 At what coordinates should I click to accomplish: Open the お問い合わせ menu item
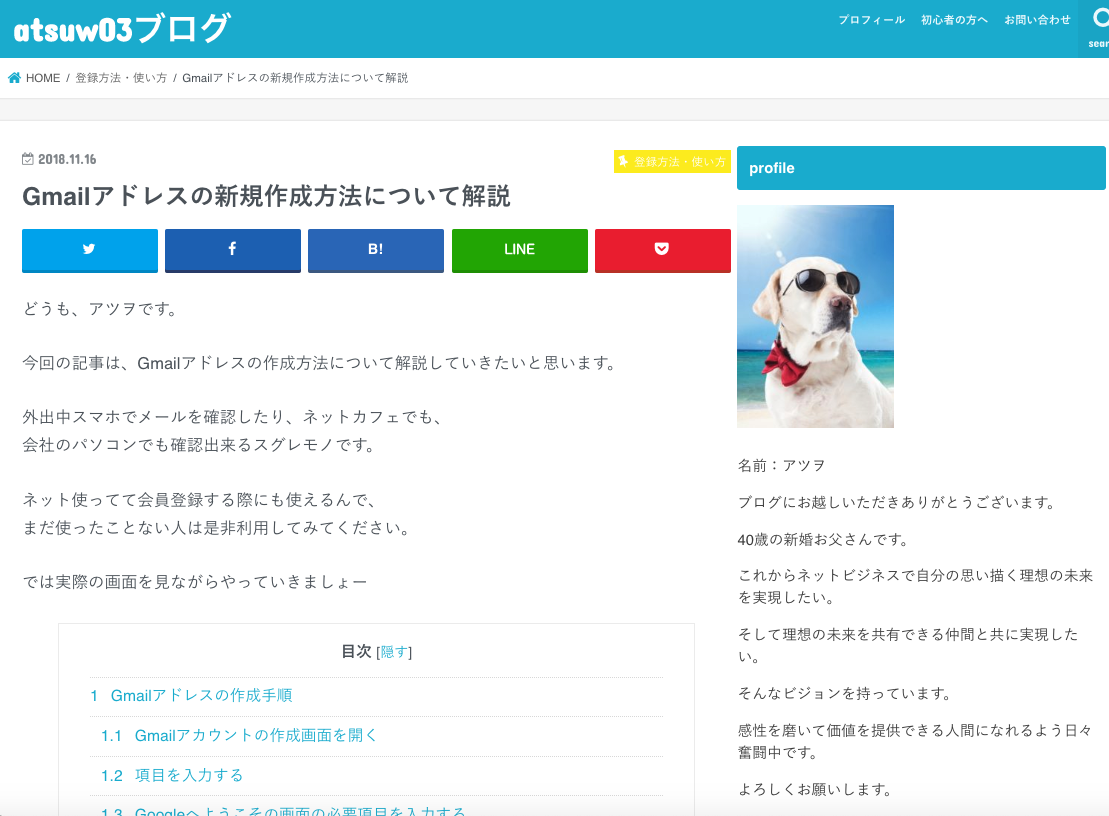point(1038,20)
